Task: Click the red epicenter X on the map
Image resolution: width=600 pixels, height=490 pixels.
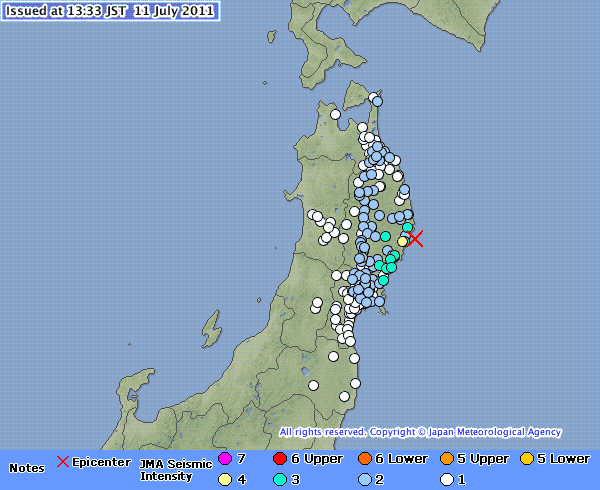Action: [x=417, y=239]
